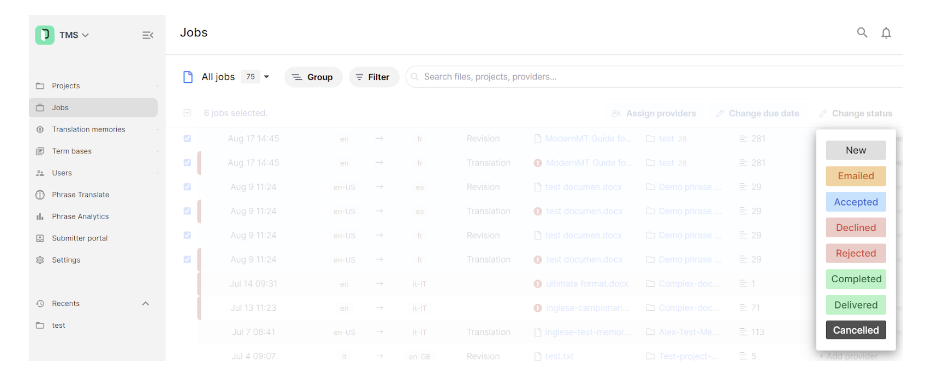Open the All jobs view dropdown arrow
Image resolution: width=951 pixels, height=385 pixels.
point(266,77)
